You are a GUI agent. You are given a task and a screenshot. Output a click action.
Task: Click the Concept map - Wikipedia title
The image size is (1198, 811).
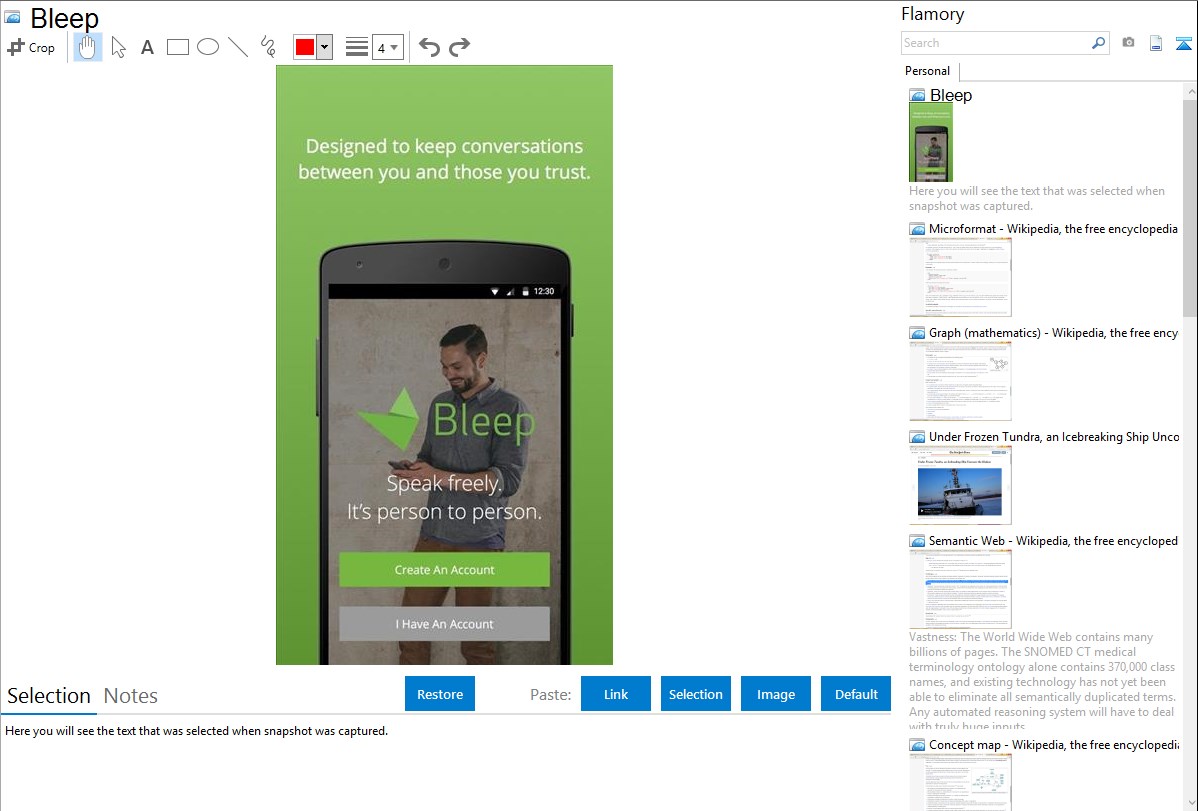(x=1054, y=744)
